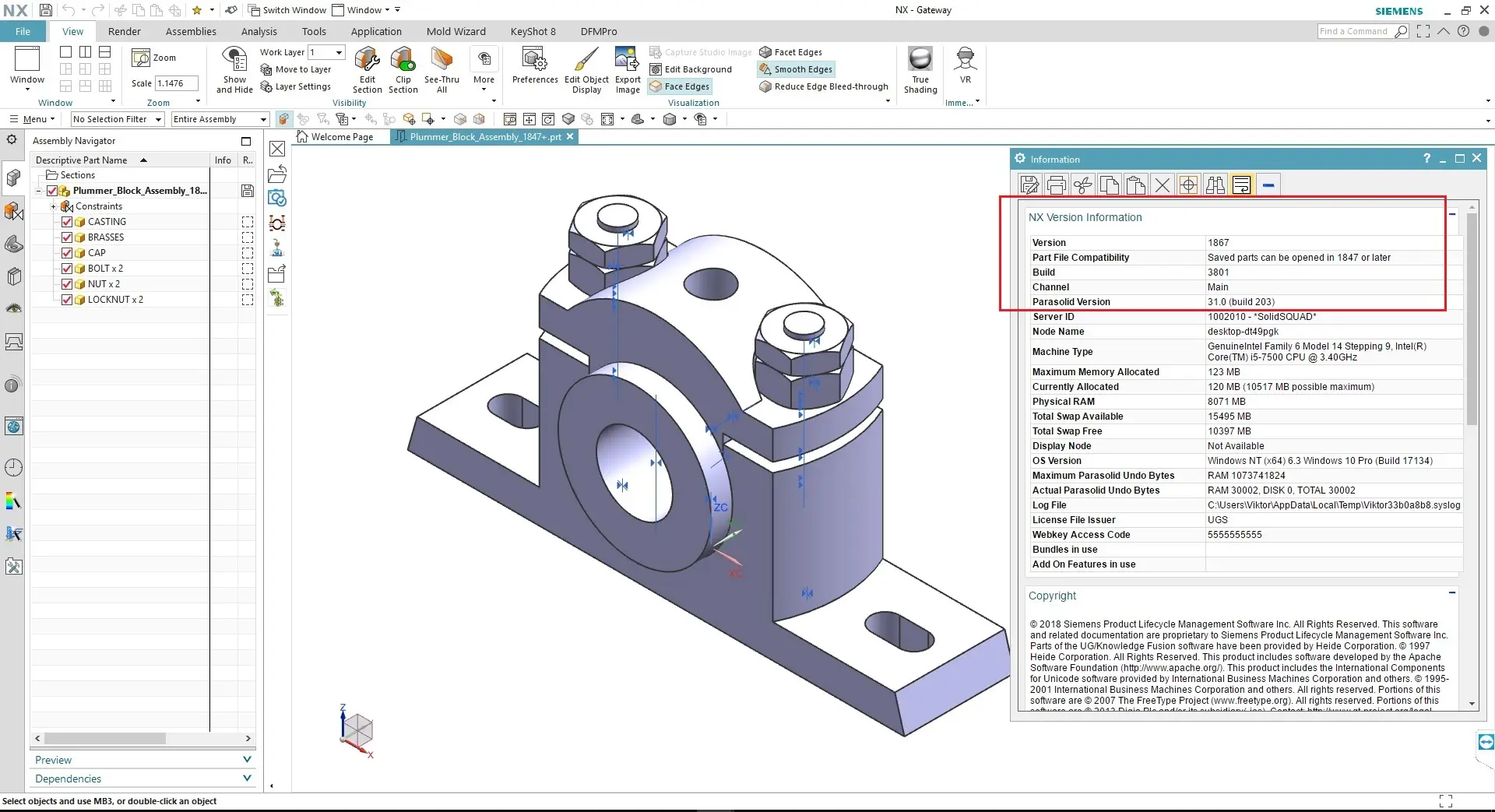Open the Help question mark in the ribbon
1495x812 pixels.
pos(1464,31)
